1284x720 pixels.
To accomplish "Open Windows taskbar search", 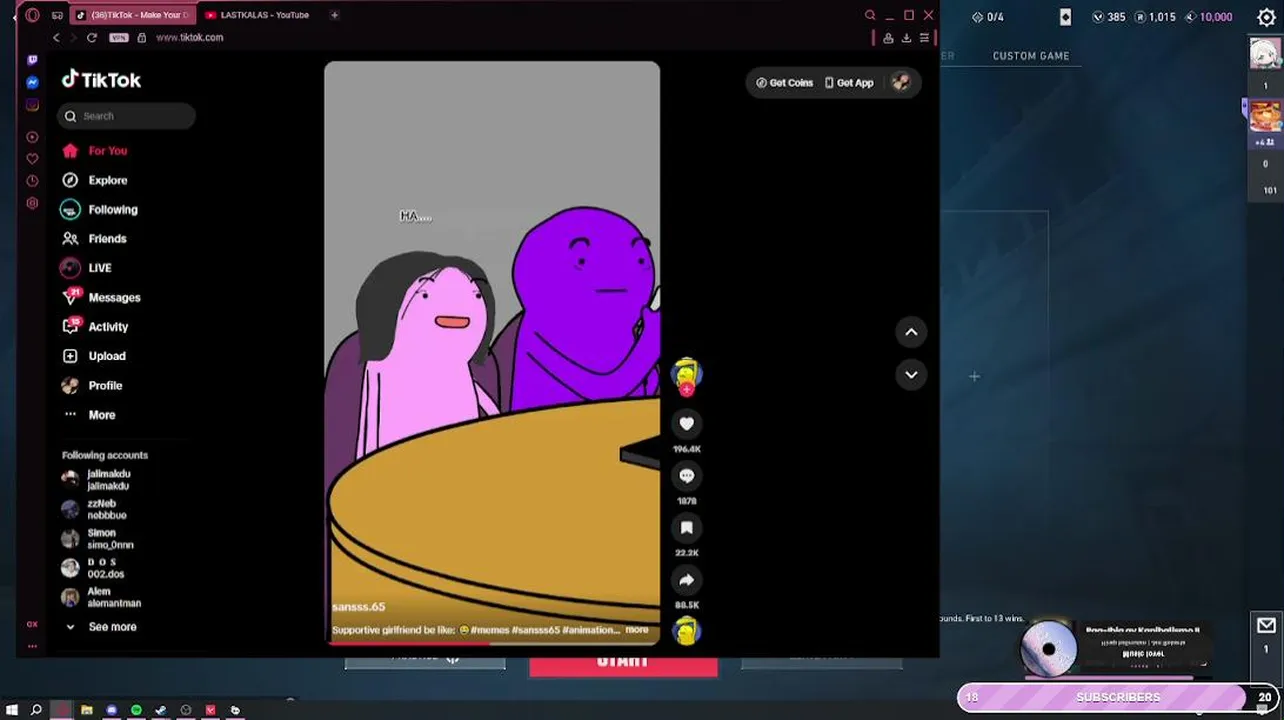I will pyautogui.click(x=36, y=710).
